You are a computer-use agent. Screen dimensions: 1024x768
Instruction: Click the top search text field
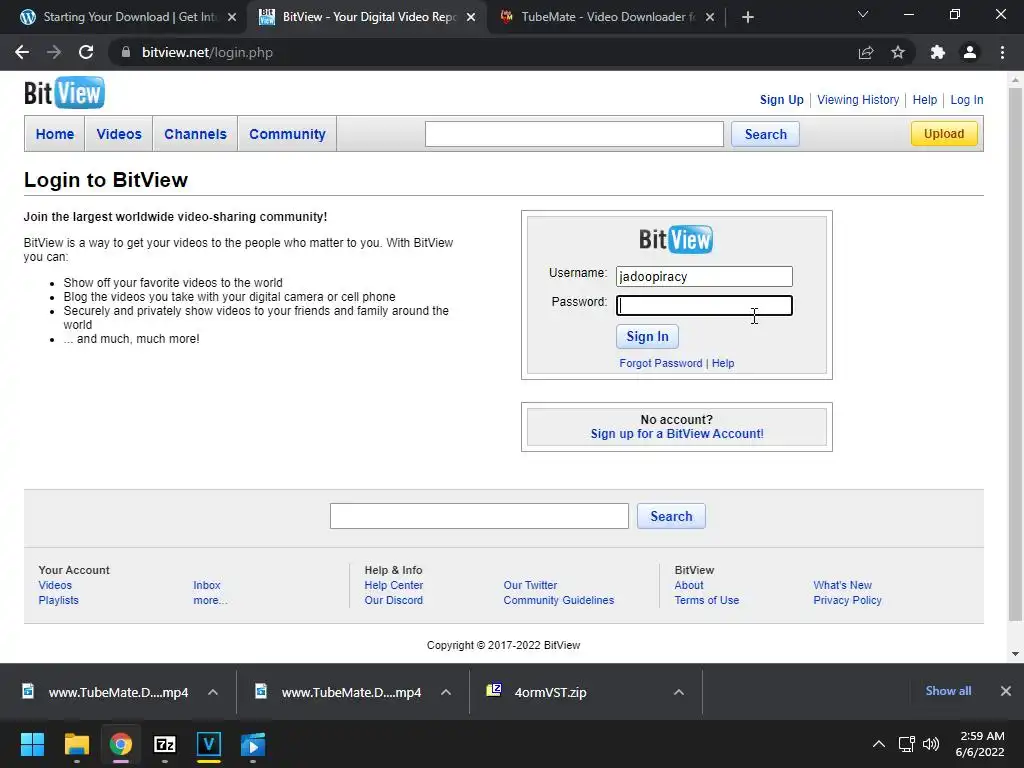(x=574, y=134)
